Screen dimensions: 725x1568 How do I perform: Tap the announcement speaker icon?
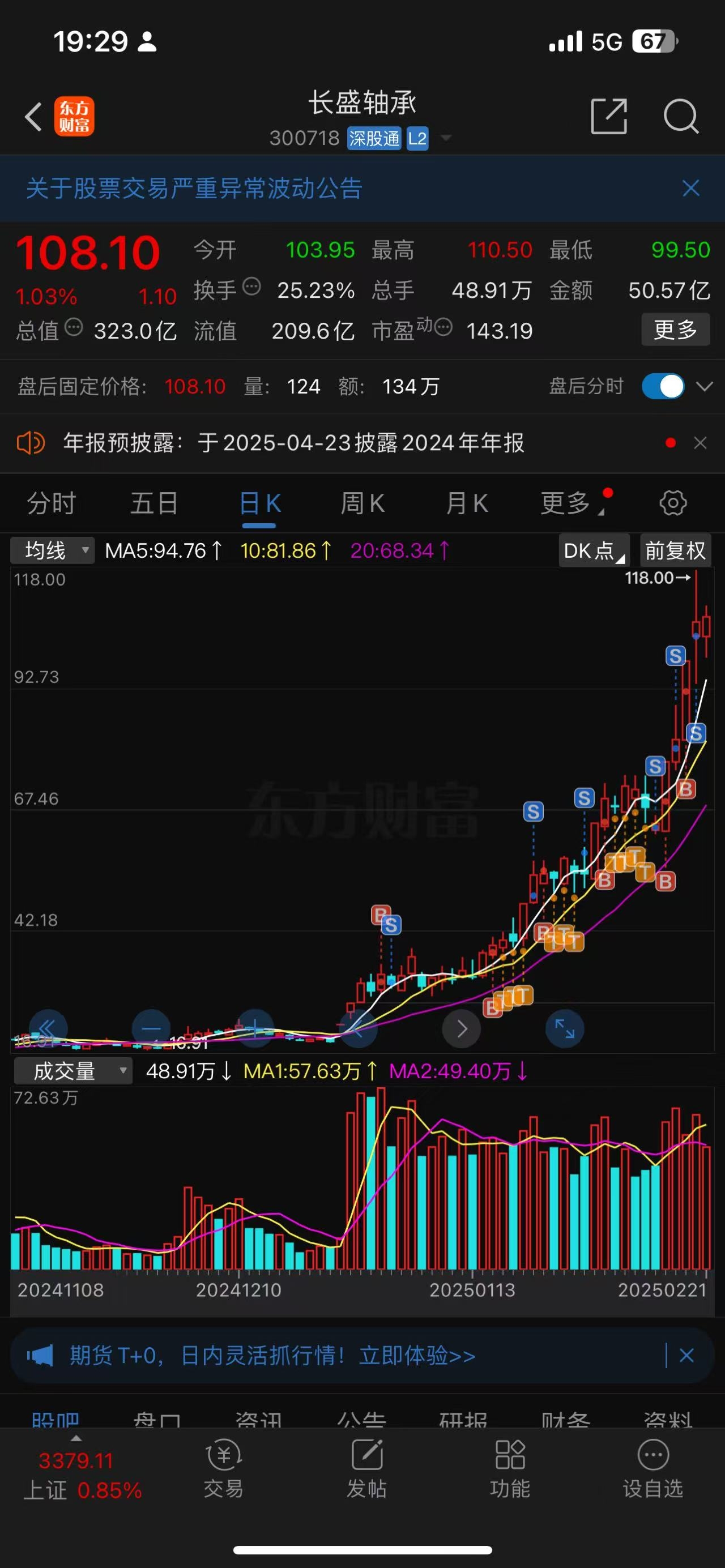click(31, 442)
